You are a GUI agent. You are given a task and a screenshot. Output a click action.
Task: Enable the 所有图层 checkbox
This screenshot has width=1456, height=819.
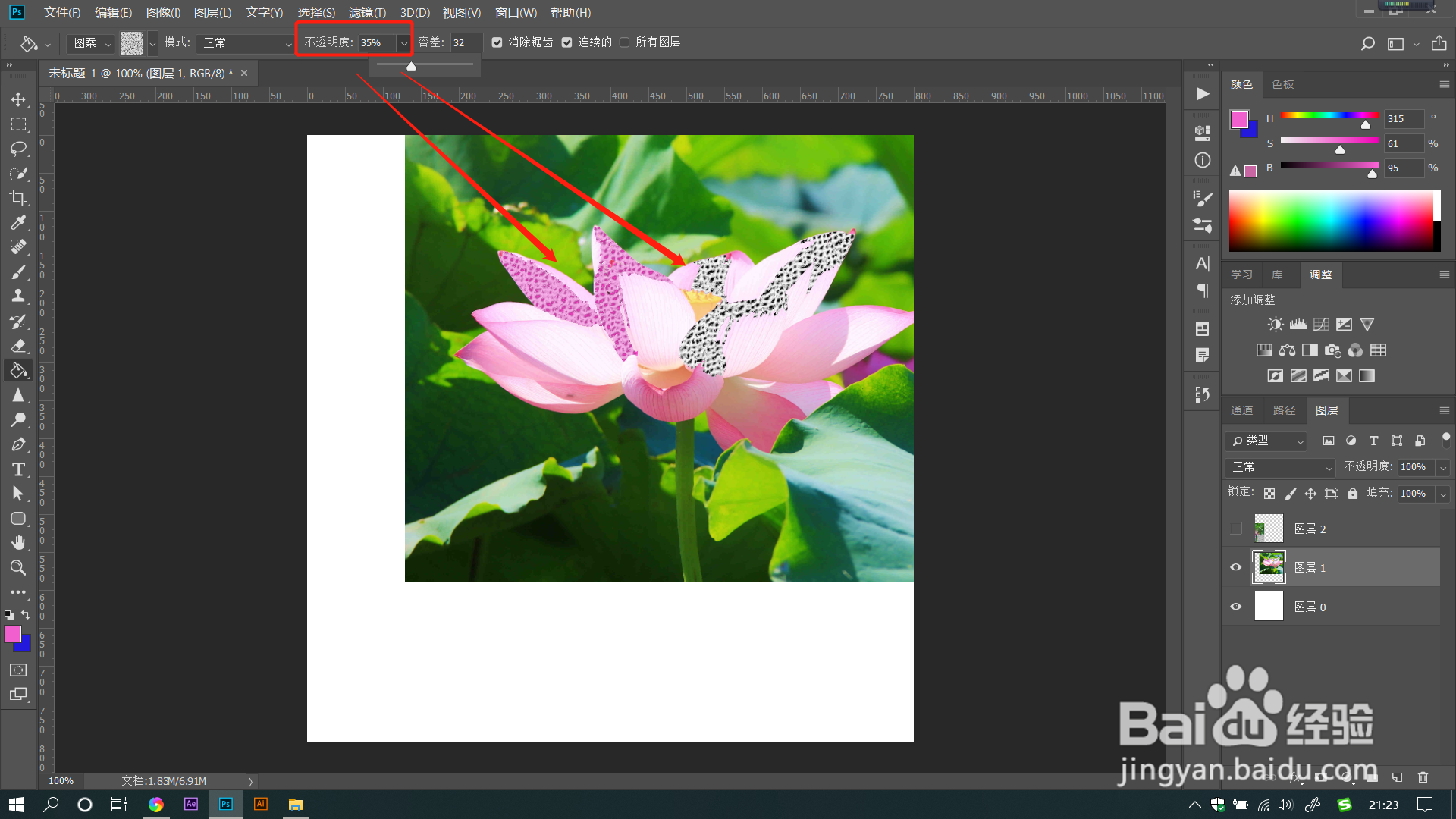coord(624,42)
